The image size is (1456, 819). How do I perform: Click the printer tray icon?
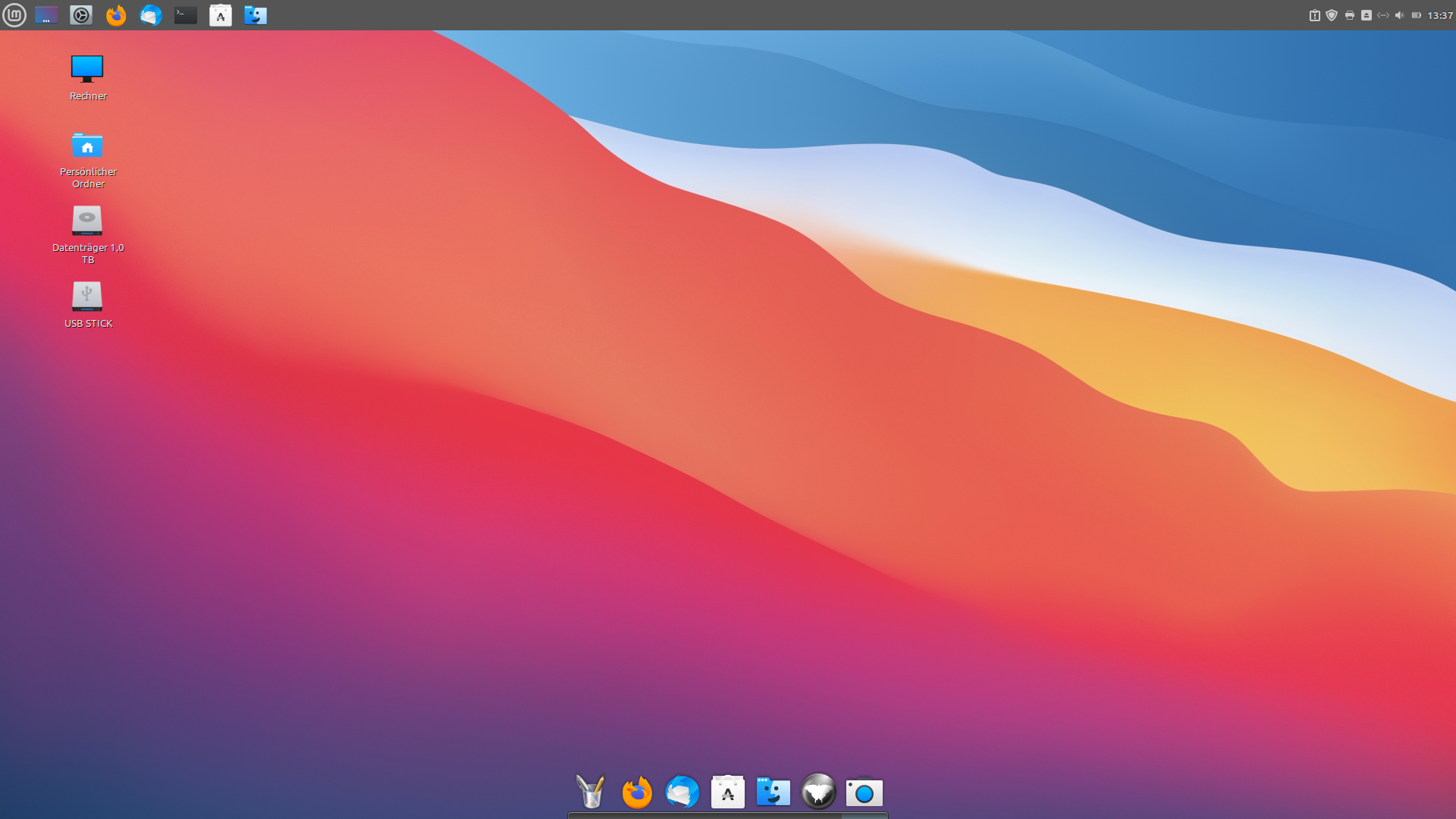point(1350,15)
